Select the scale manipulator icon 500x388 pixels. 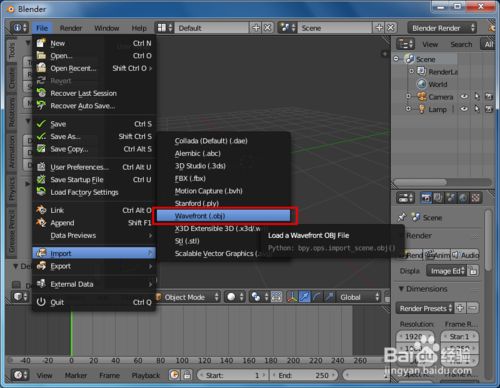point(329,297)
